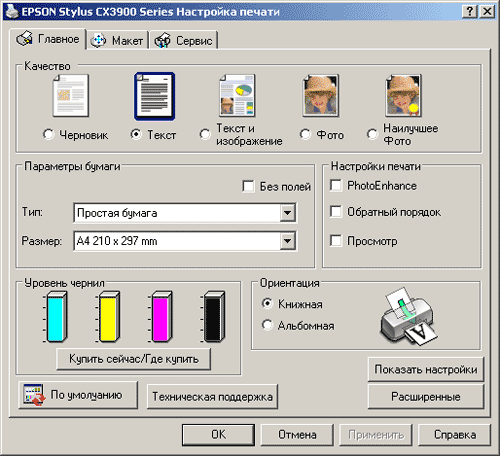Open the Размер paper size dropdown arrow
The width and height of the screenshot is (500, 456).
288,241
